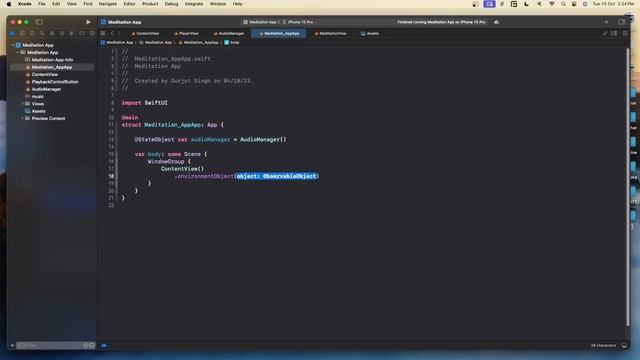The image size is (640, 360).
Task: Go back in editor history
Action: [x=112, y=33]
